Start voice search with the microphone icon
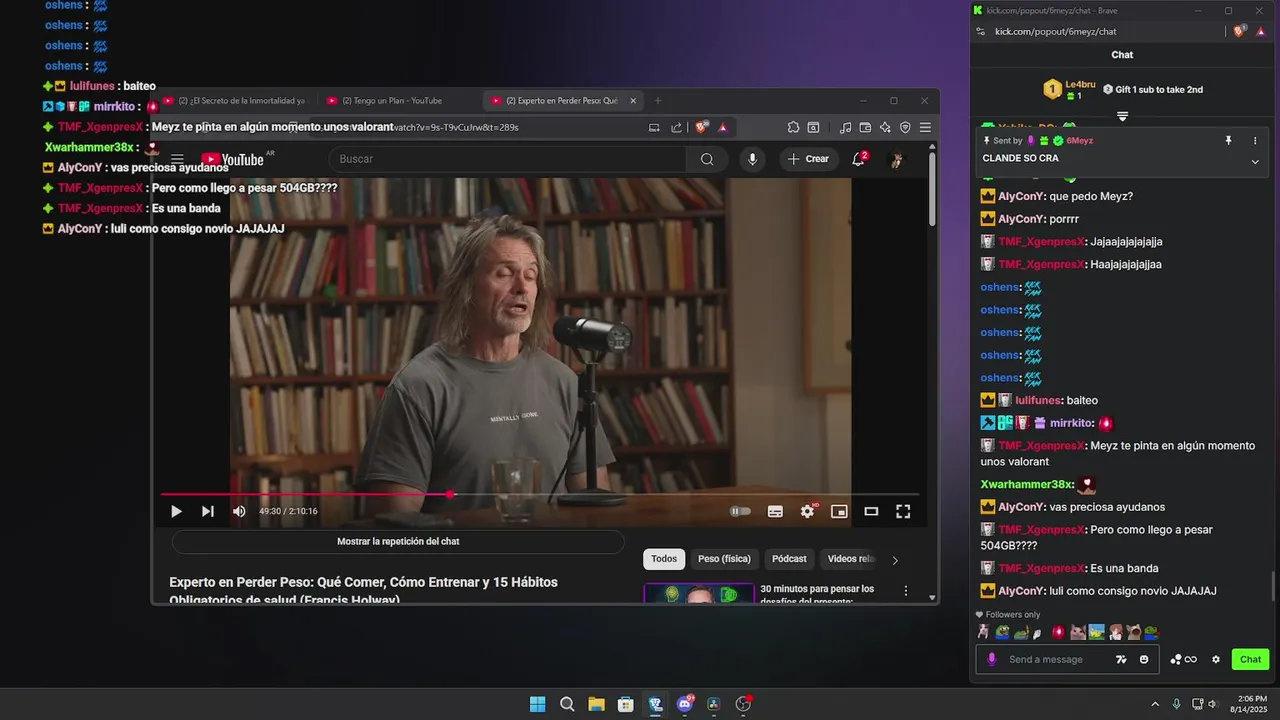Viewport: 1280px width, 720px height. tap(752, 159)
